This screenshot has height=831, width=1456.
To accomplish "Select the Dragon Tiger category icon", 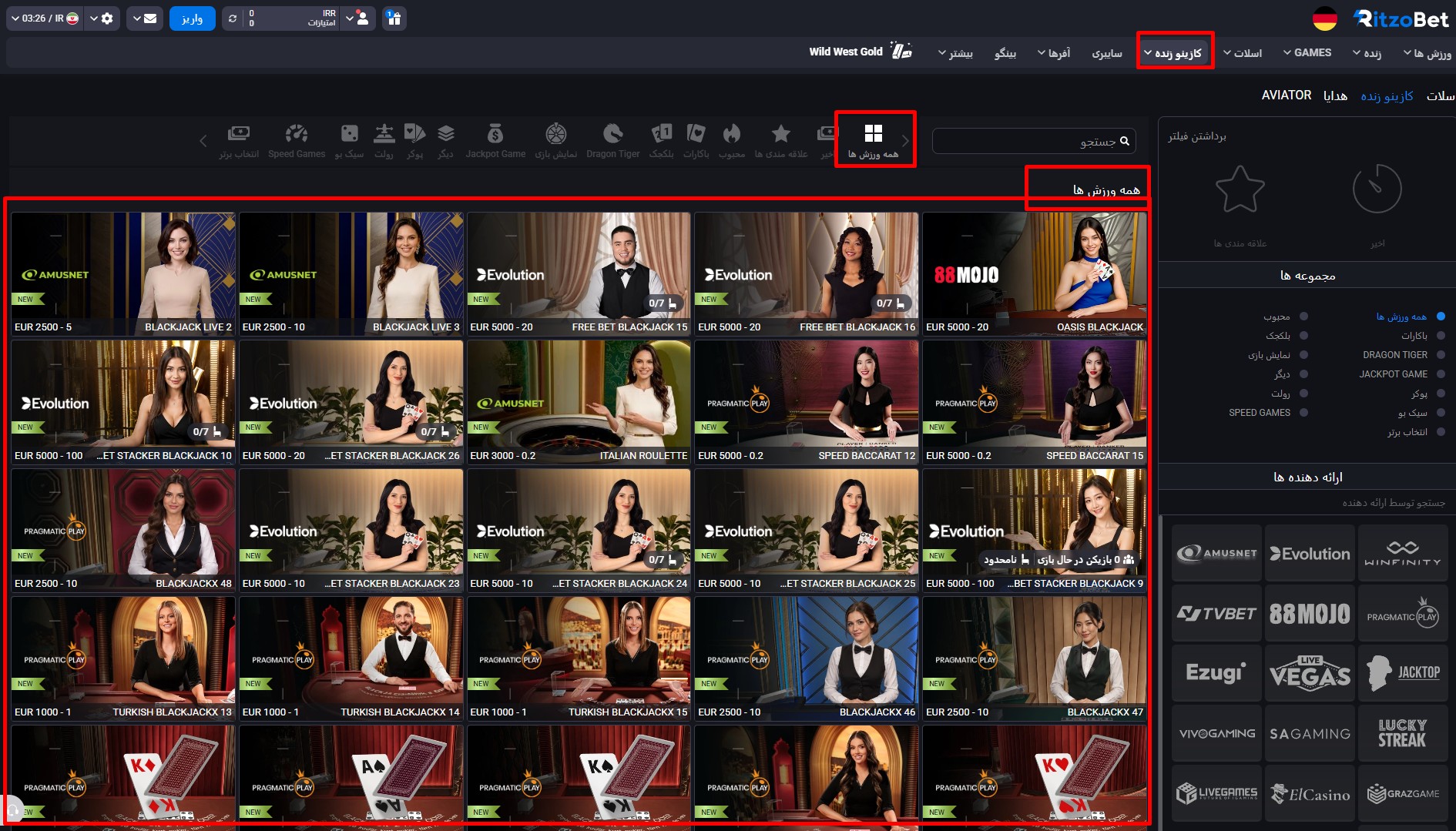I will [x=612, y=140].
